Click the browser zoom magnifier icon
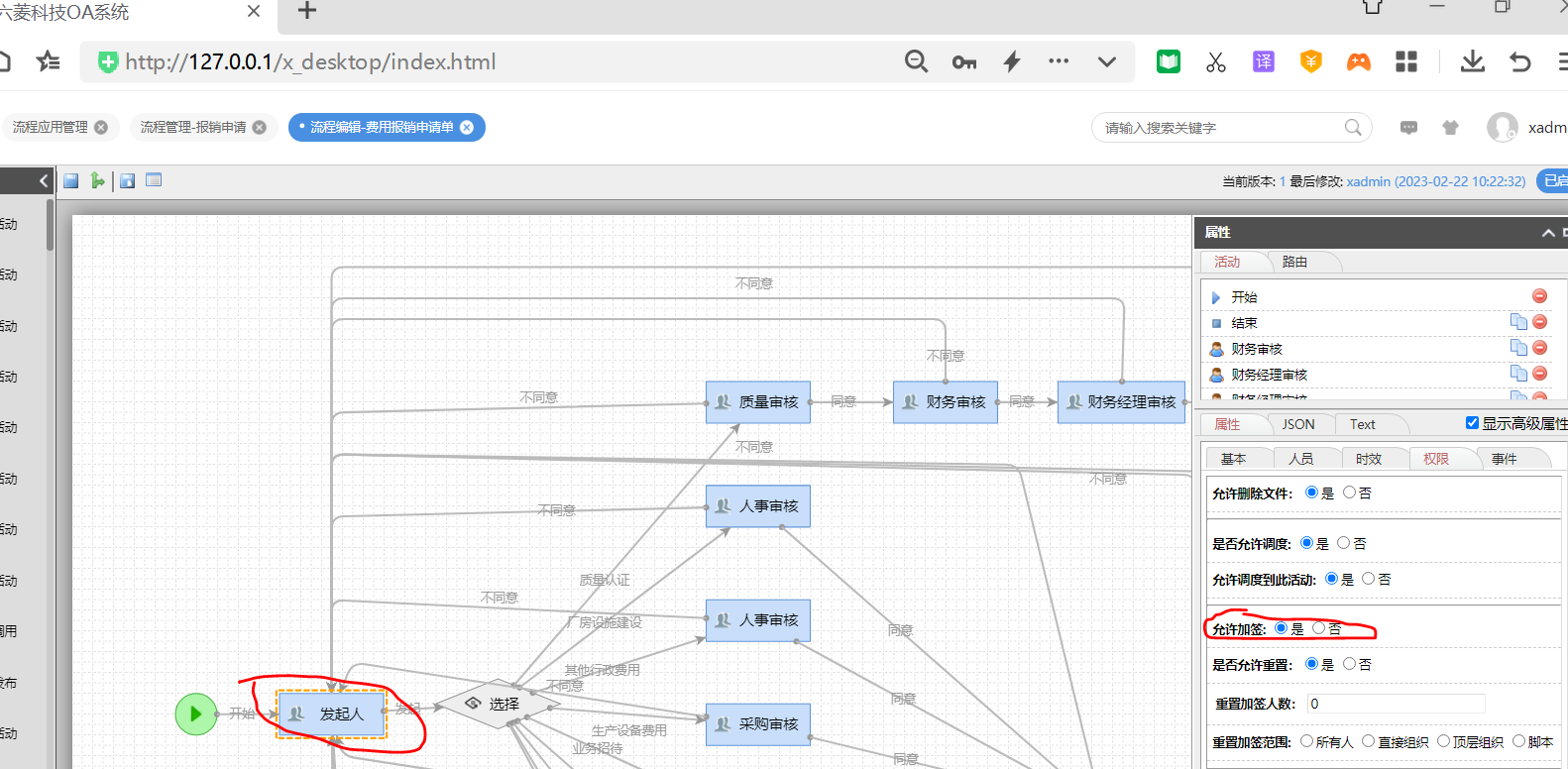The height and width of the screenshot is (769, 1568). (916, 61)
